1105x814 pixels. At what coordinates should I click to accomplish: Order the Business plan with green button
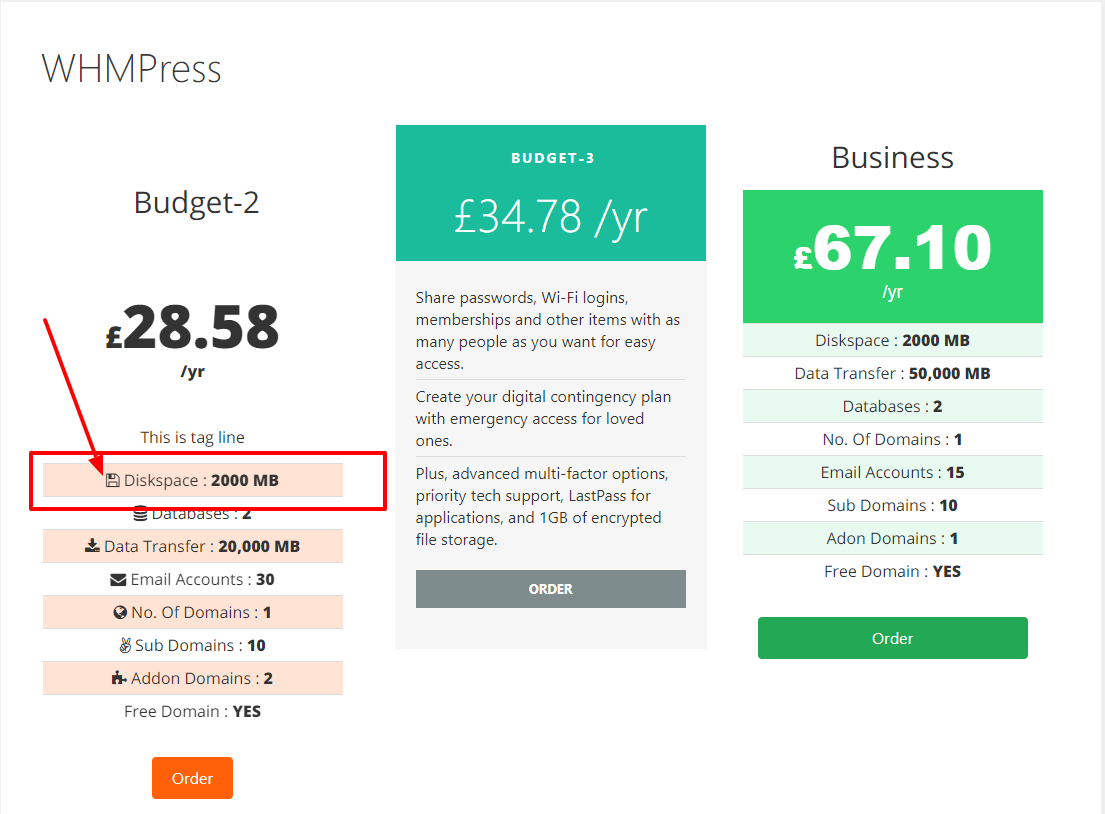tap(892, 639)
